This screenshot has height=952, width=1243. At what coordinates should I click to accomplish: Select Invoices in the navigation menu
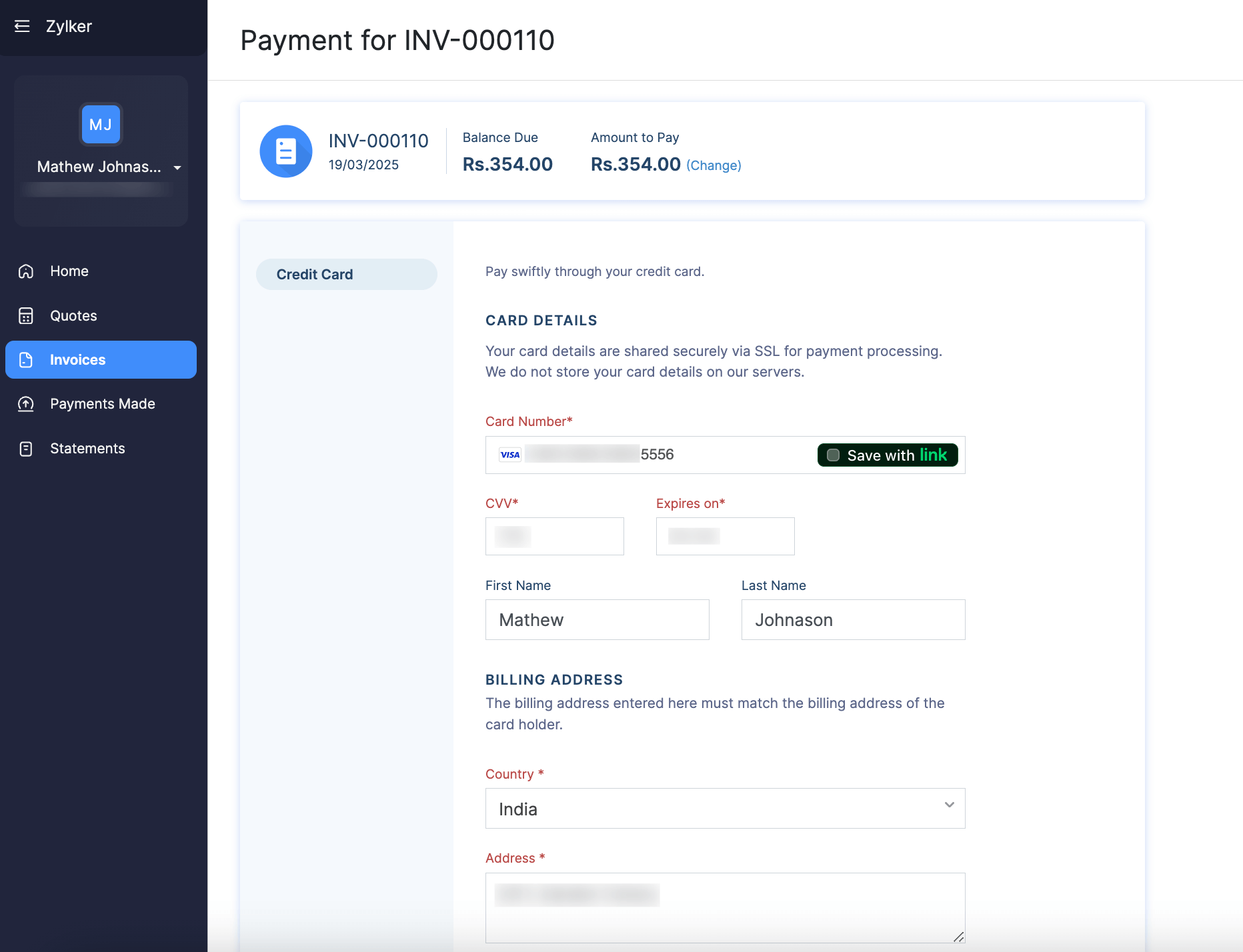(x=77, y=359)
